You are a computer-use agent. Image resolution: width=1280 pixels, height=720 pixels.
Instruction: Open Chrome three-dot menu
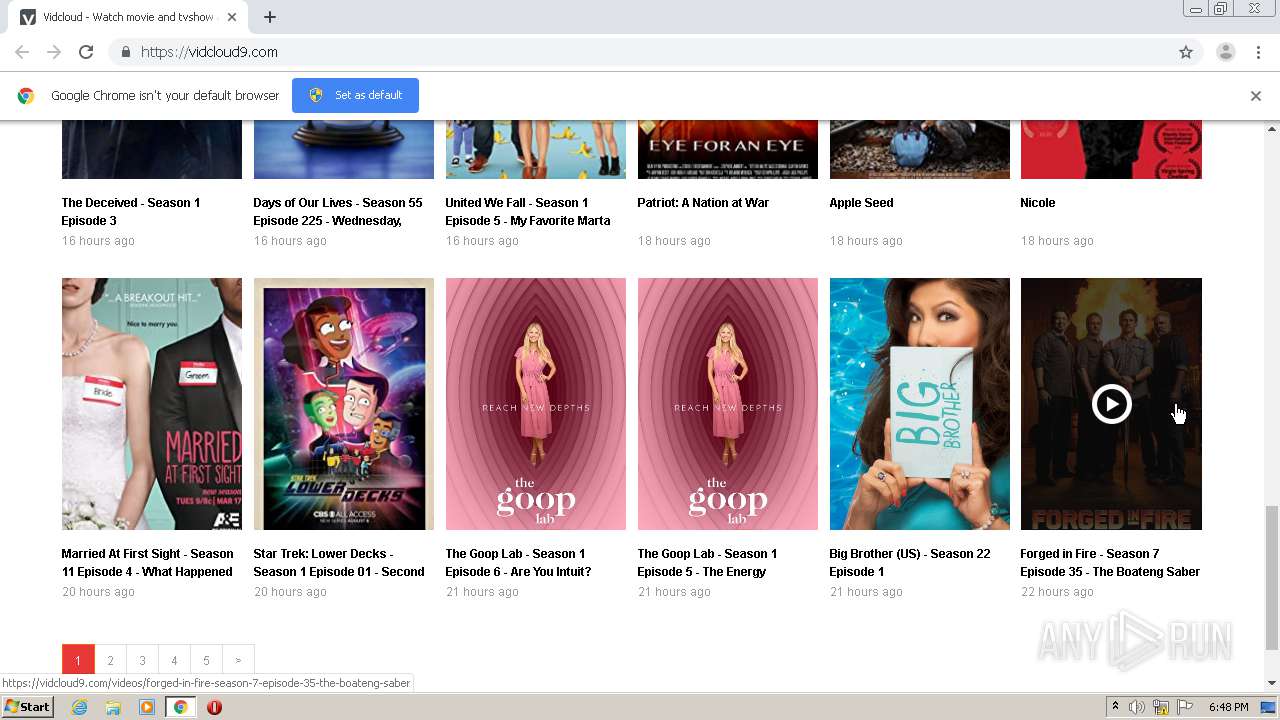pos(1258,52)
